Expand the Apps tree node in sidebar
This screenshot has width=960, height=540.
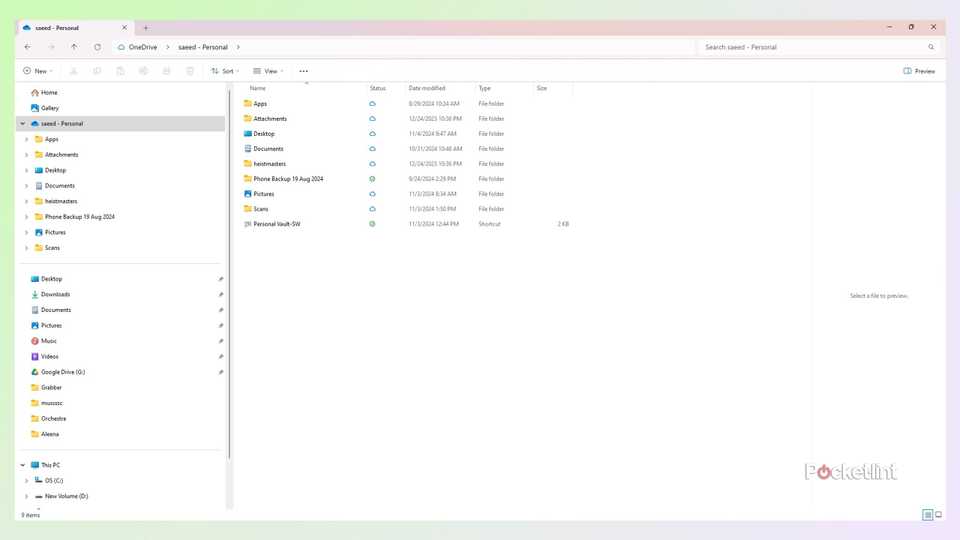tap(26, 140)
